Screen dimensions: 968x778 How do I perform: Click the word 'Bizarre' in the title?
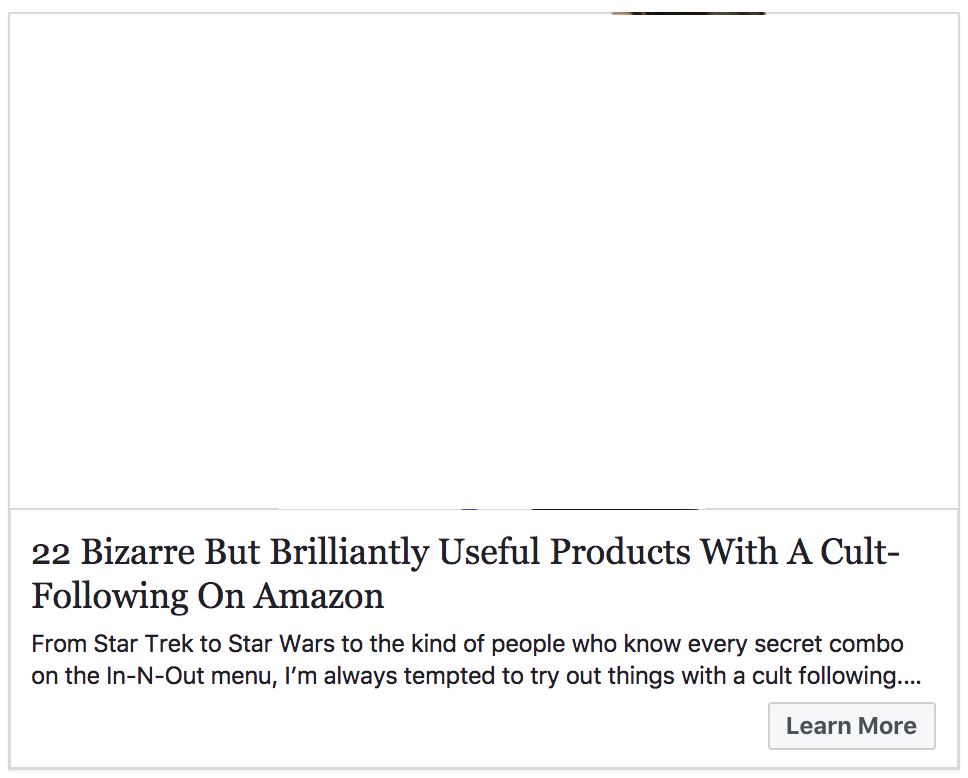138,551
